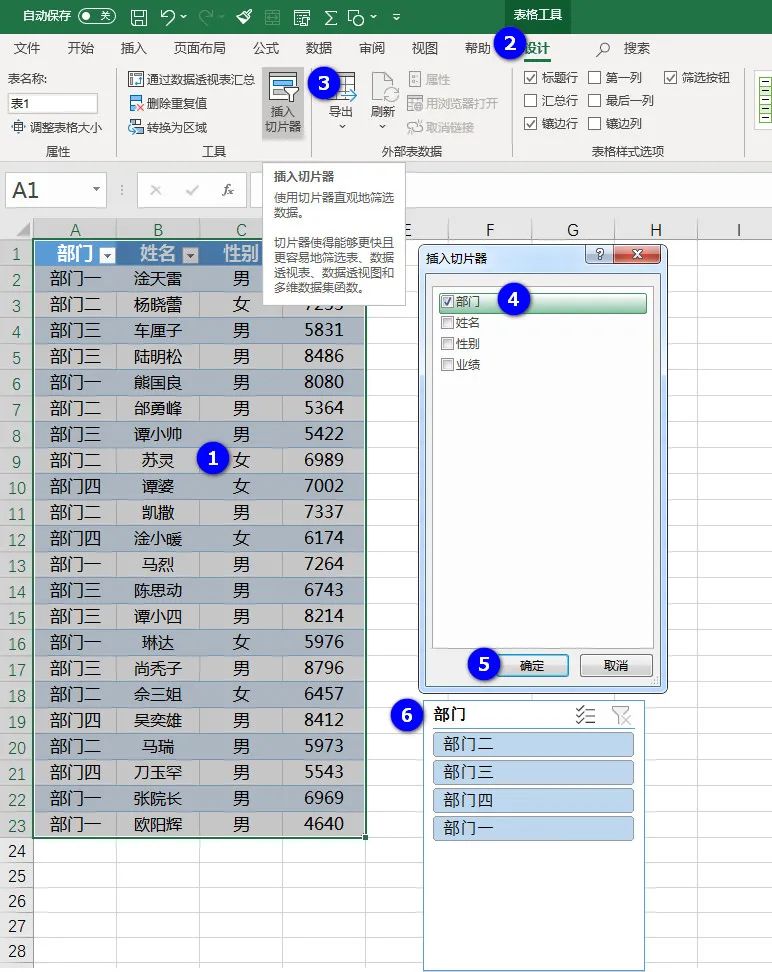Switch to the 数据 ribbon tab
This screenshot has height=972, width=772.
click(319, 48)
